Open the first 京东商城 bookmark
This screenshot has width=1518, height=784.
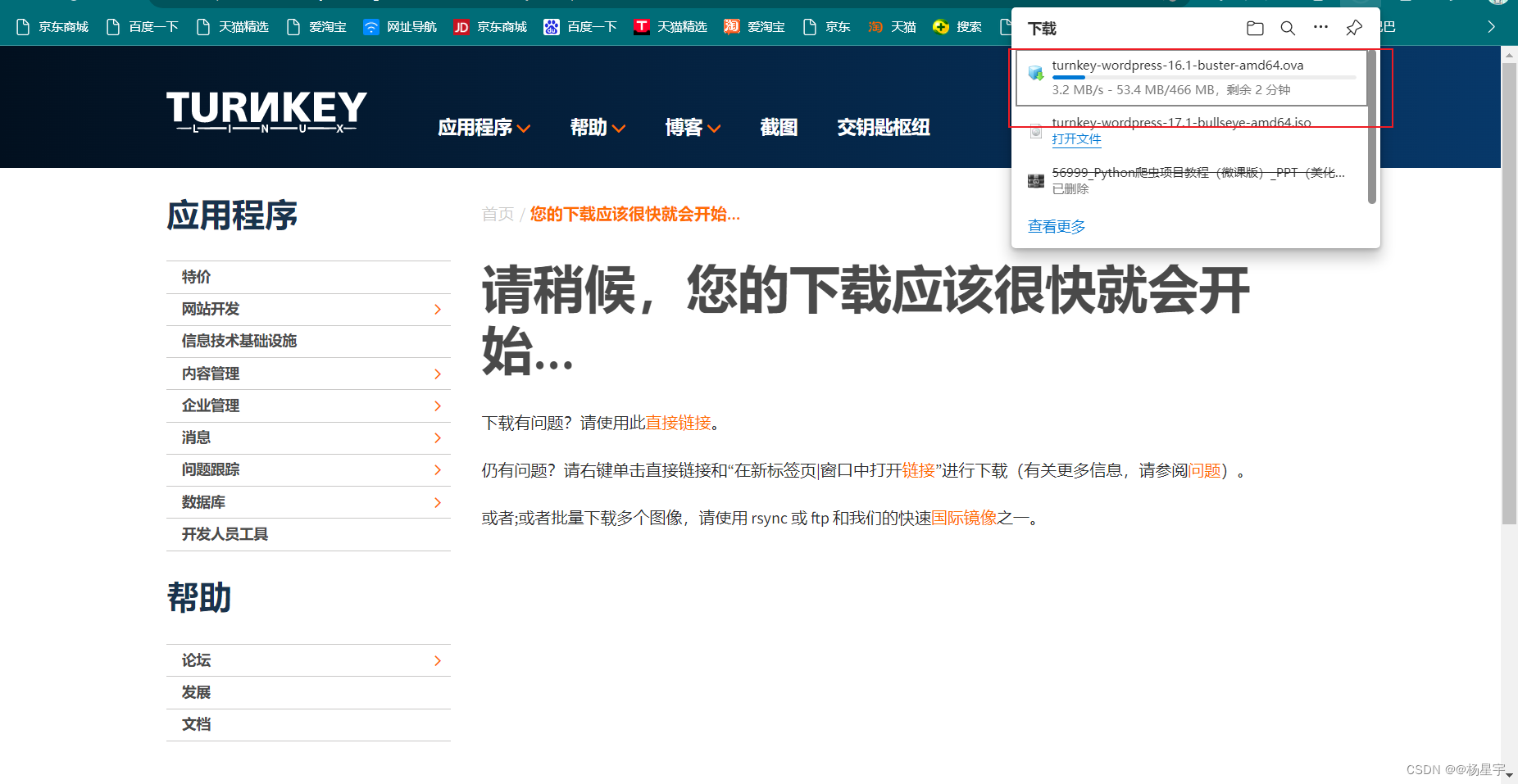52,27
